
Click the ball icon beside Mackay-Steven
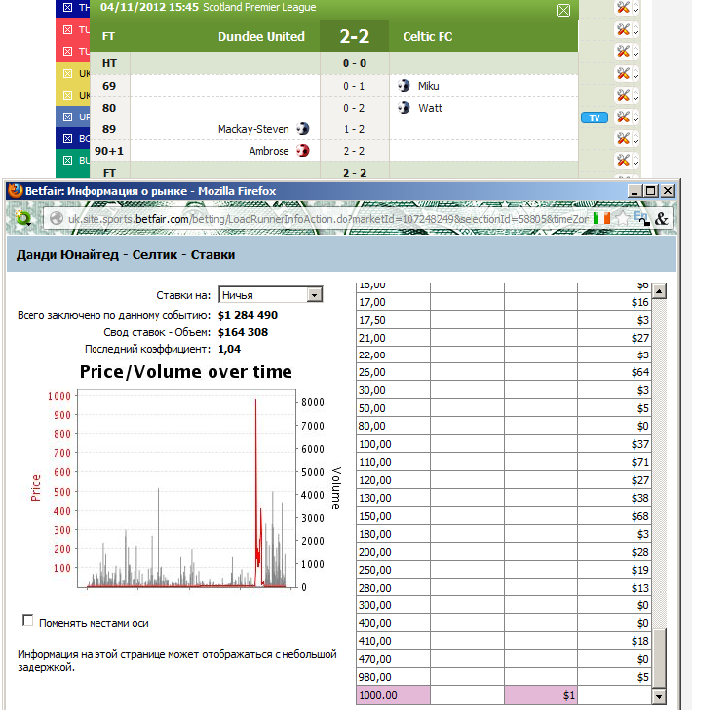[302, 129]
